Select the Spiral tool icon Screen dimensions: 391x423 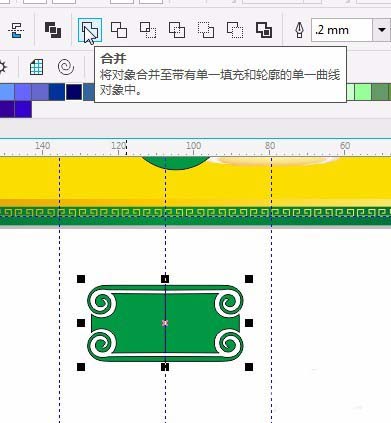pyautogui.click(x=66, y=67)
